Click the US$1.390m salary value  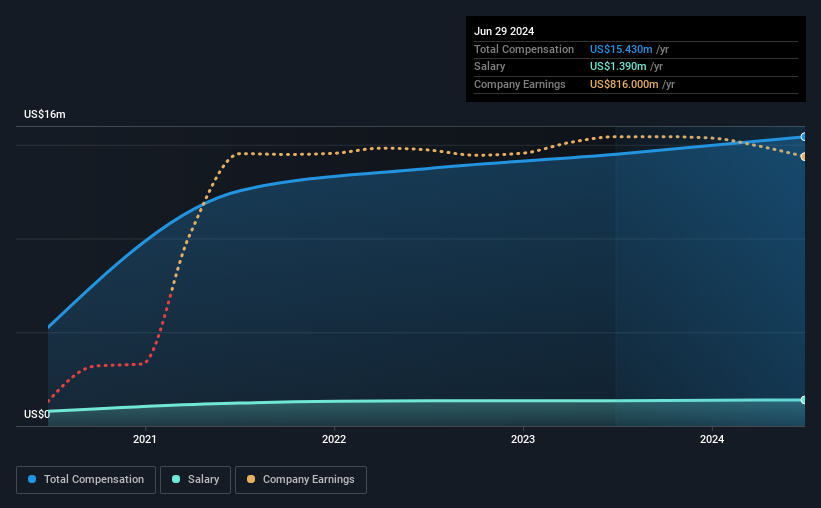tap(618, 67)
